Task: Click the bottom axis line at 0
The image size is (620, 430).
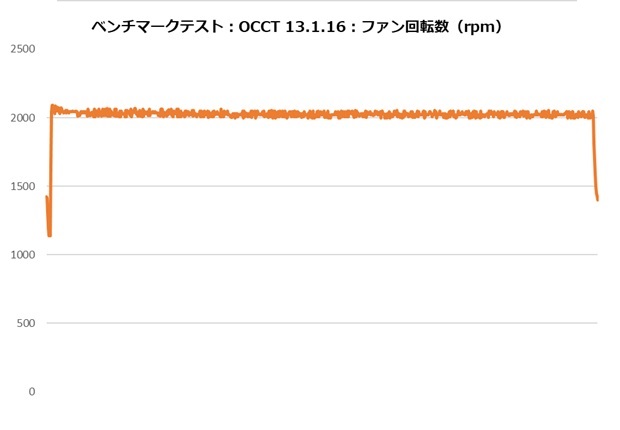Action: pyautogui.click(x=320, y=391)
